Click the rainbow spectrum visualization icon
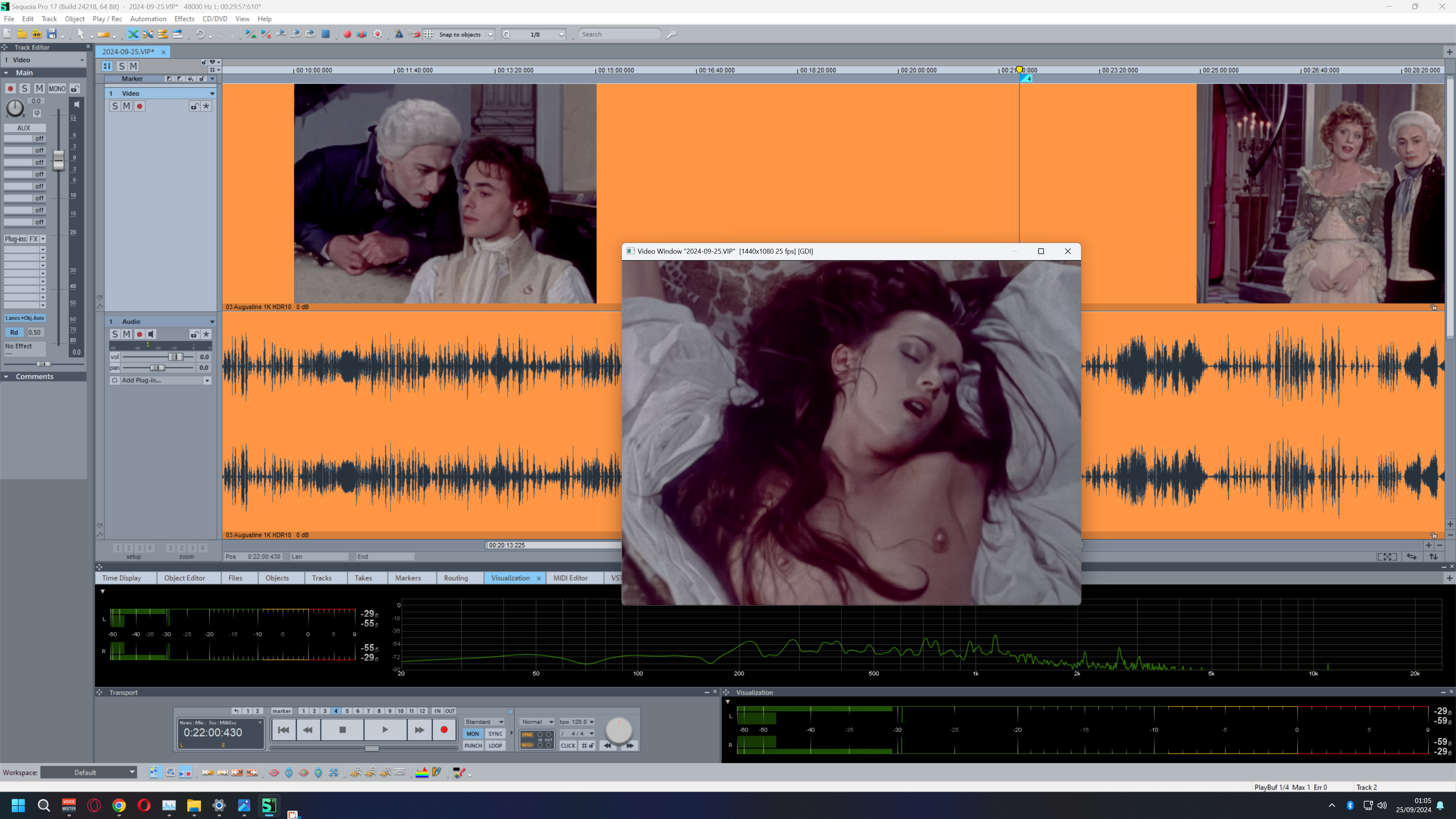The image size is (1456, 819). (x=422, y=772)
